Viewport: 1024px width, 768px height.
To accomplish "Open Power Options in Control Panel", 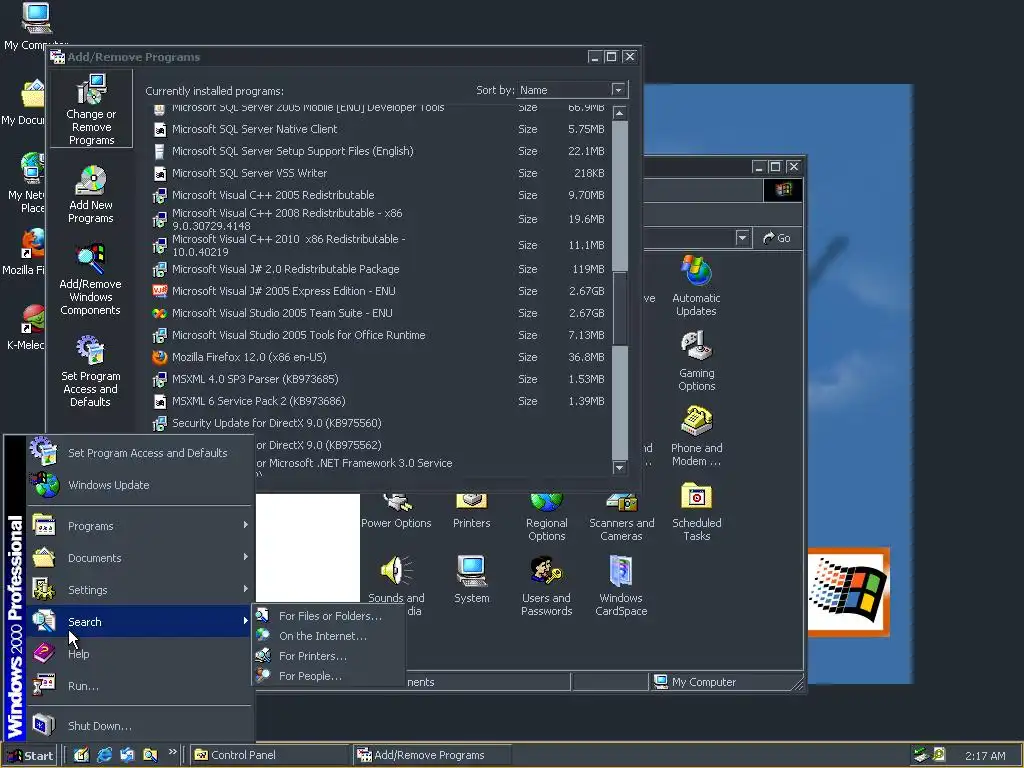I will click(396, 512).
